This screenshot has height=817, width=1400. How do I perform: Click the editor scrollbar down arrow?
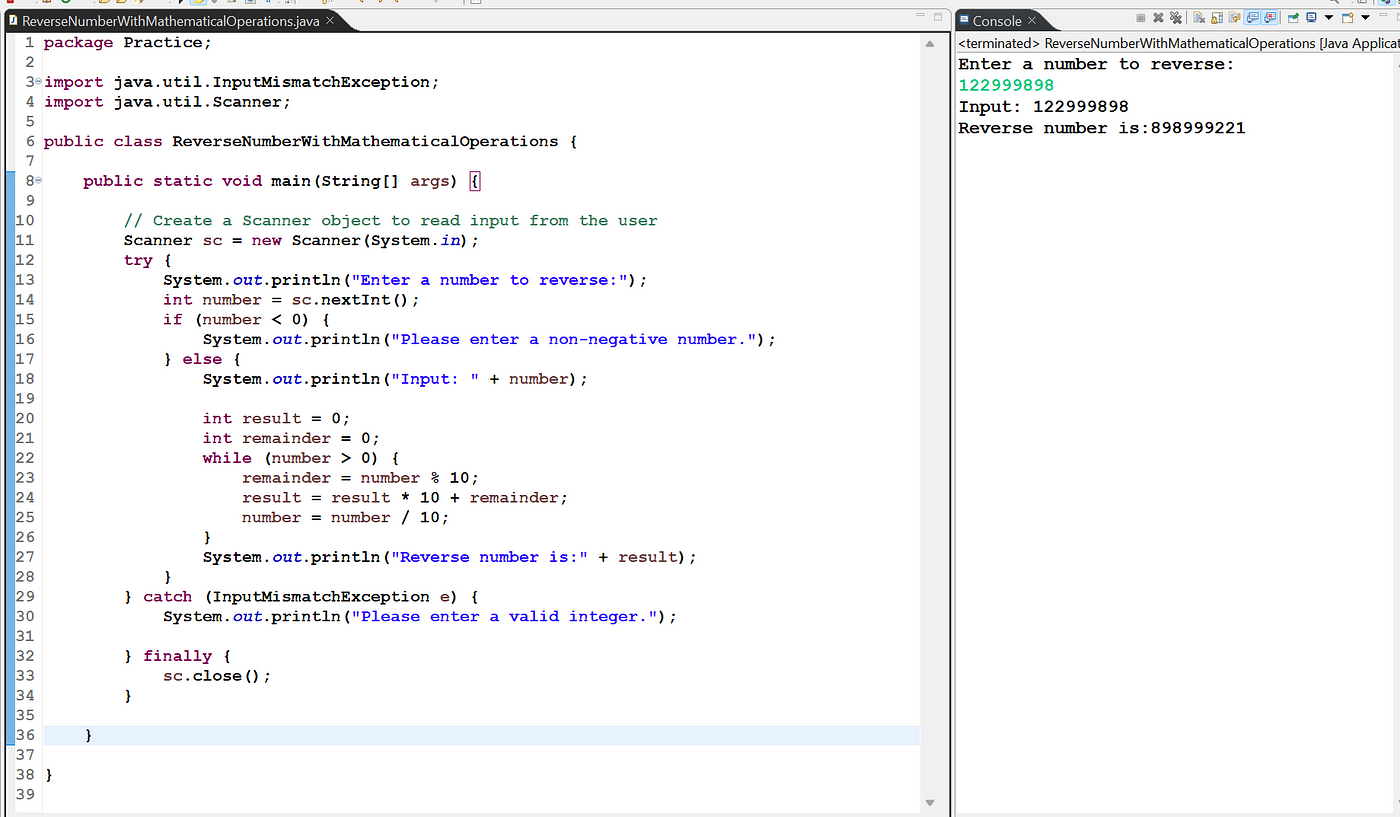(930, 802)
